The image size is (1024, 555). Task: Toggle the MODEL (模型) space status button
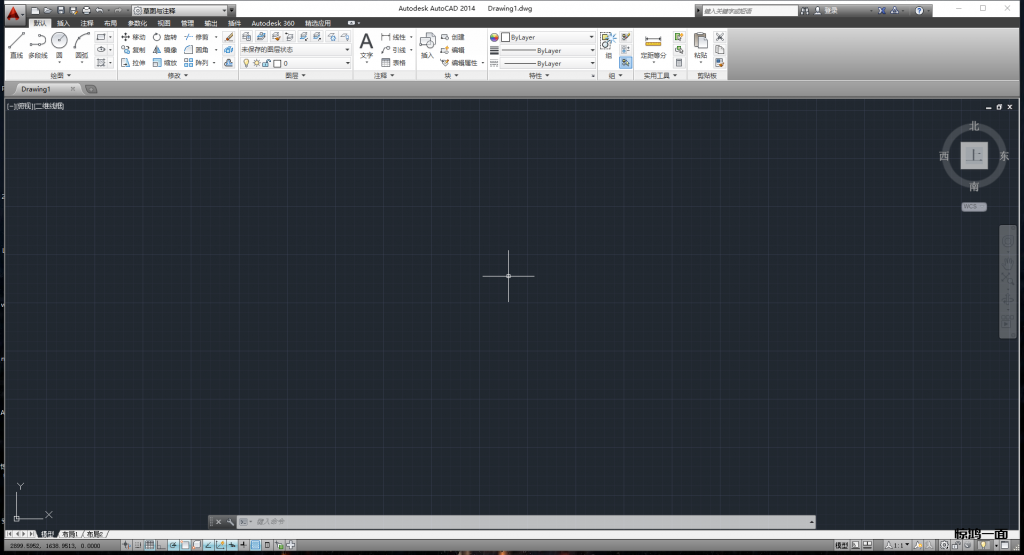point(842,545)
